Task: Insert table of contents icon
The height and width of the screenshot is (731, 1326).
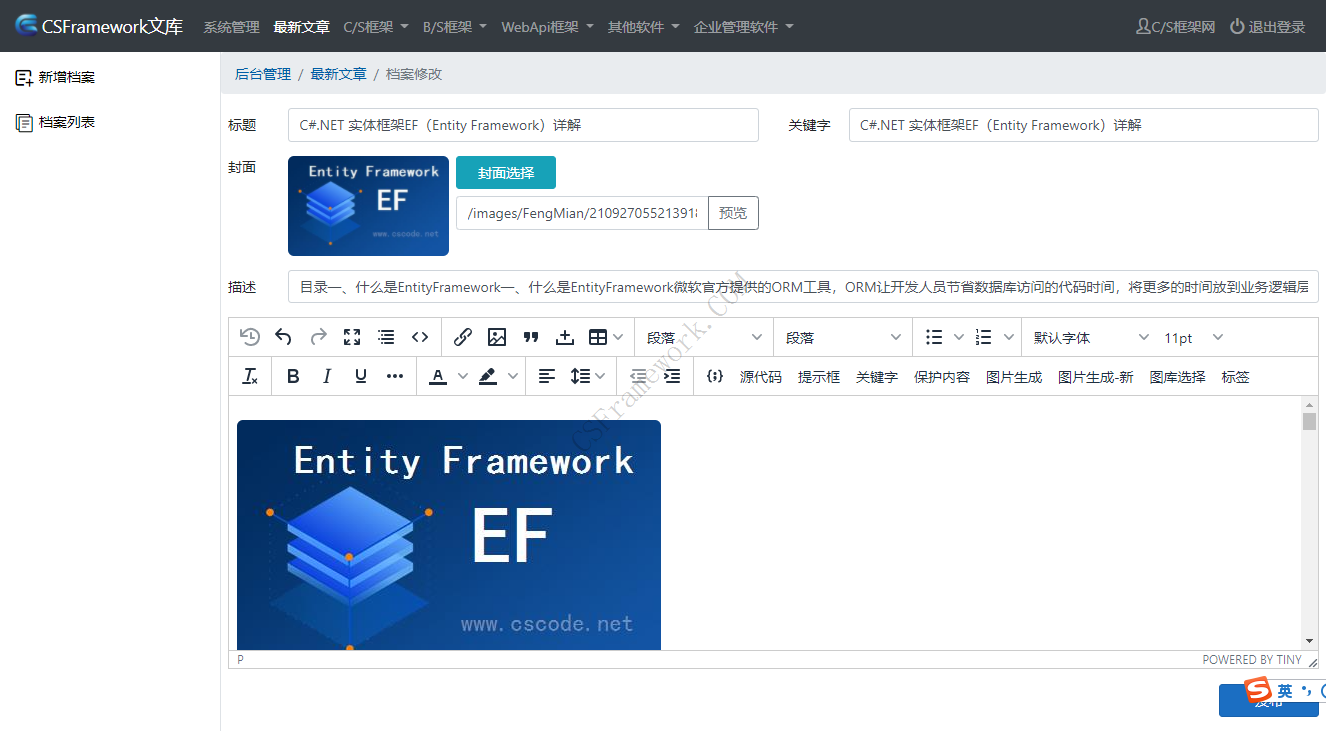Action: (x=386, y=337)
